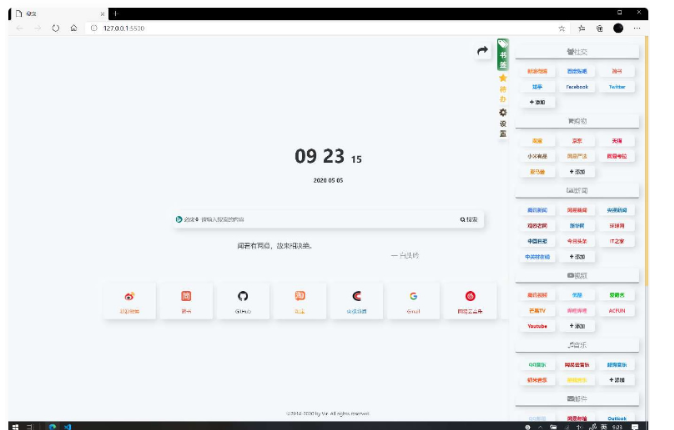The width and height of the screenshot is (674, 430).
Task: Open the browser three-dot menu
Action: pos(637,28)
